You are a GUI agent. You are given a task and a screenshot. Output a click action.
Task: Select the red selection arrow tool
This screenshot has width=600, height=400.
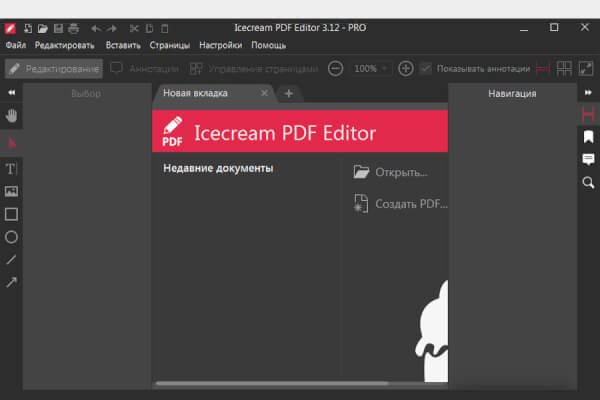pyautogui.click(x=11, y=143)
